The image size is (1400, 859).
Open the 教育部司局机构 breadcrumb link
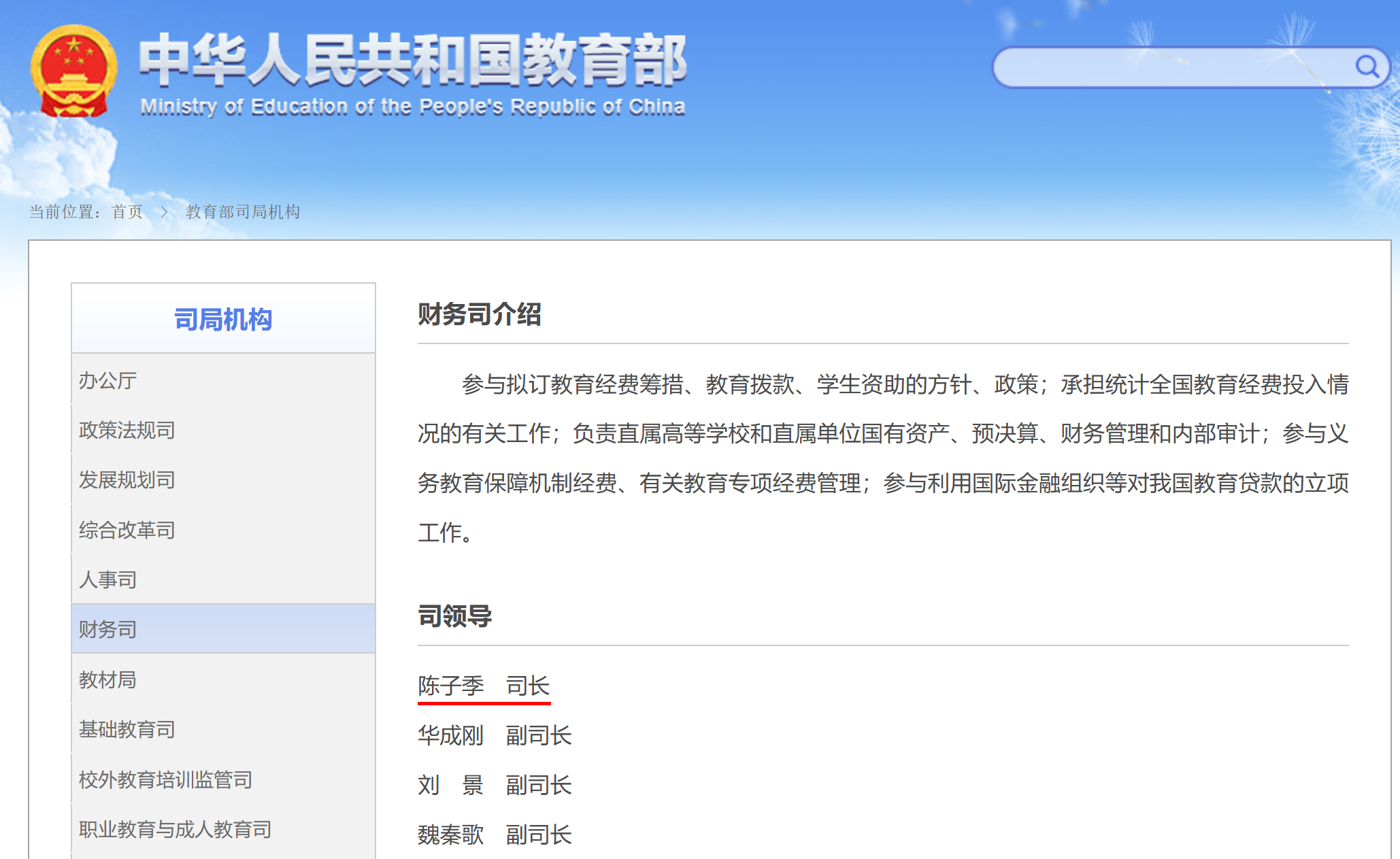[243, 212]
